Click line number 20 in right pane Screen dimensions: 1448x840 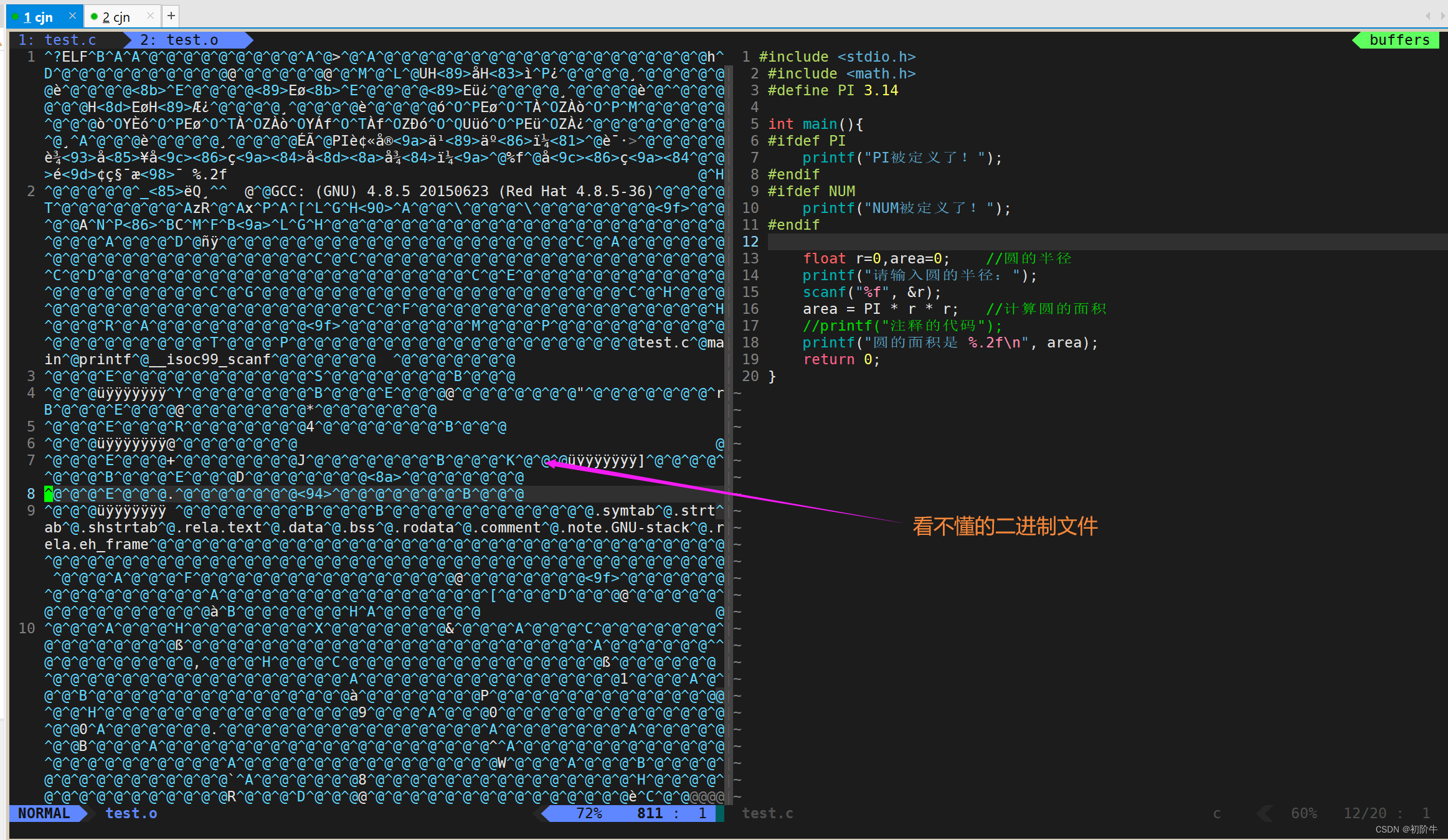click(x=750, y=376)
